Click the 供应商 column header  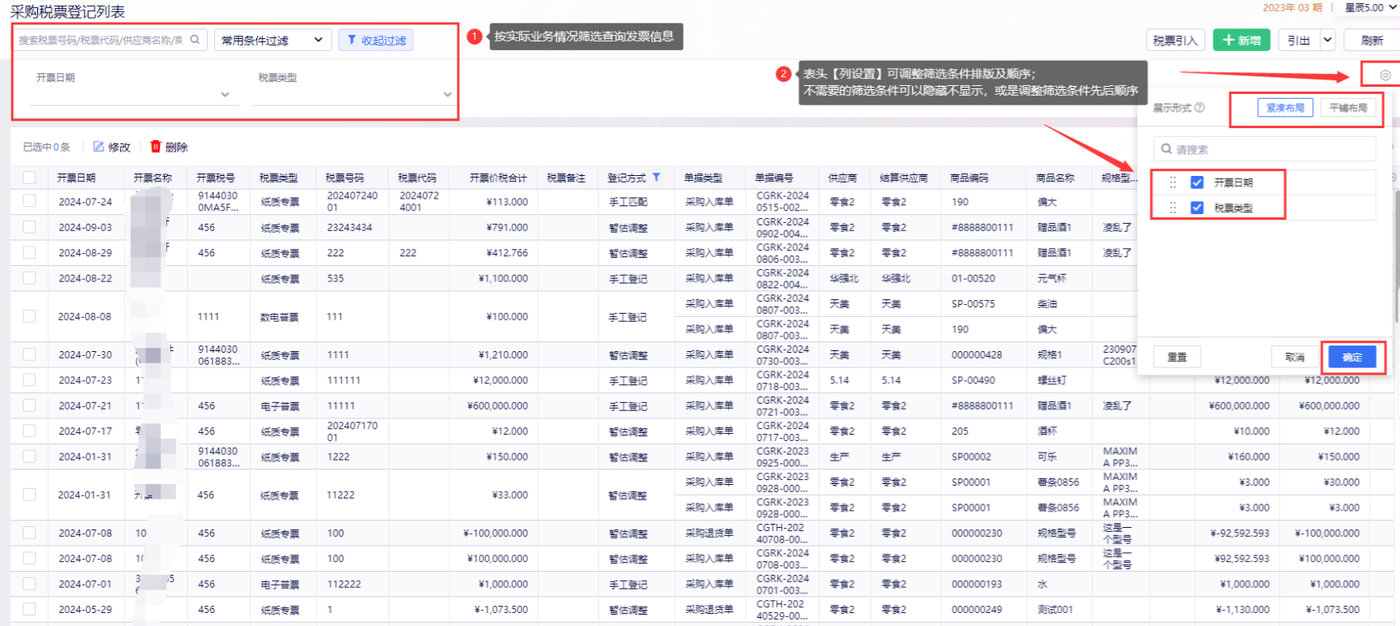[x=842, y=177]
